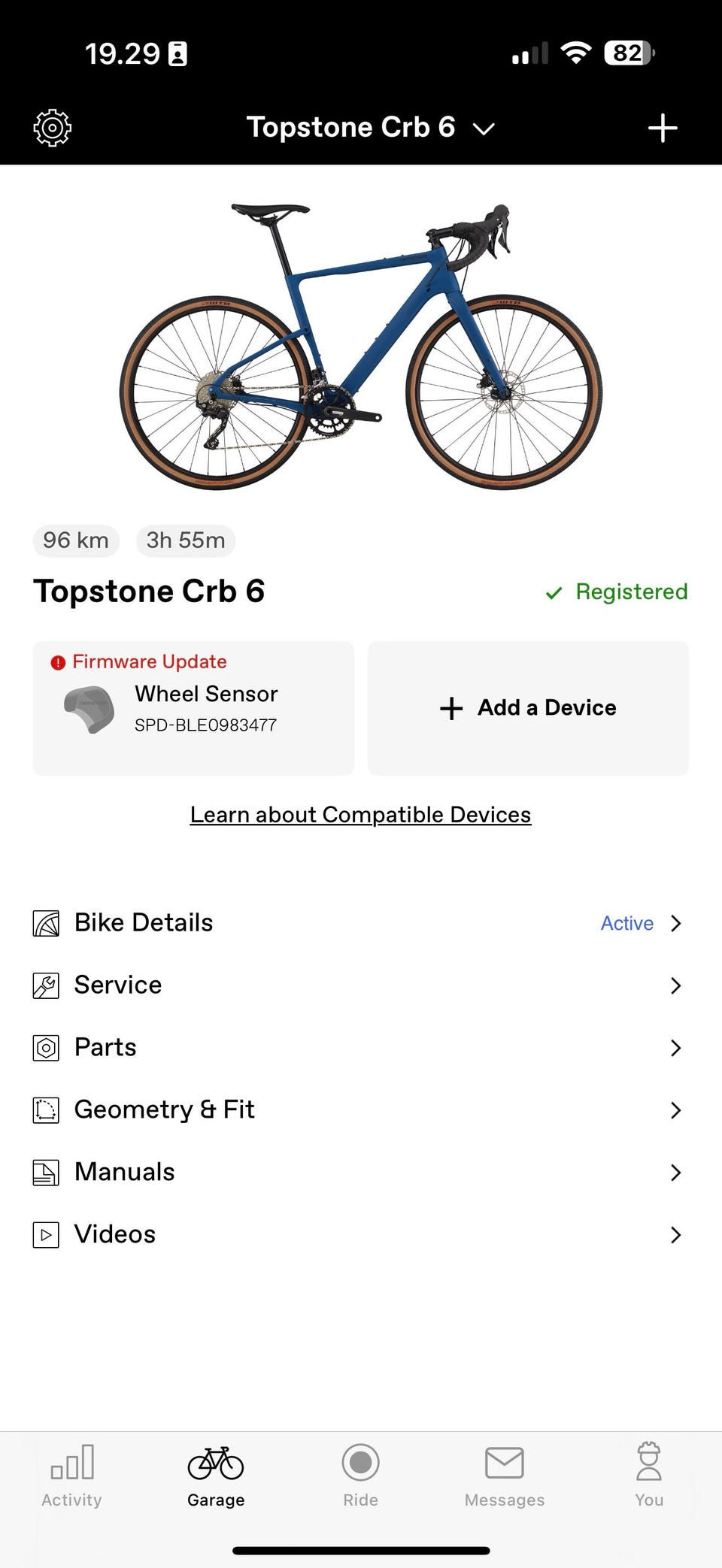Tap the Manuals document icon
Image resolution: width=722 pixels, height=1568 pixels.
(46, 1173)
